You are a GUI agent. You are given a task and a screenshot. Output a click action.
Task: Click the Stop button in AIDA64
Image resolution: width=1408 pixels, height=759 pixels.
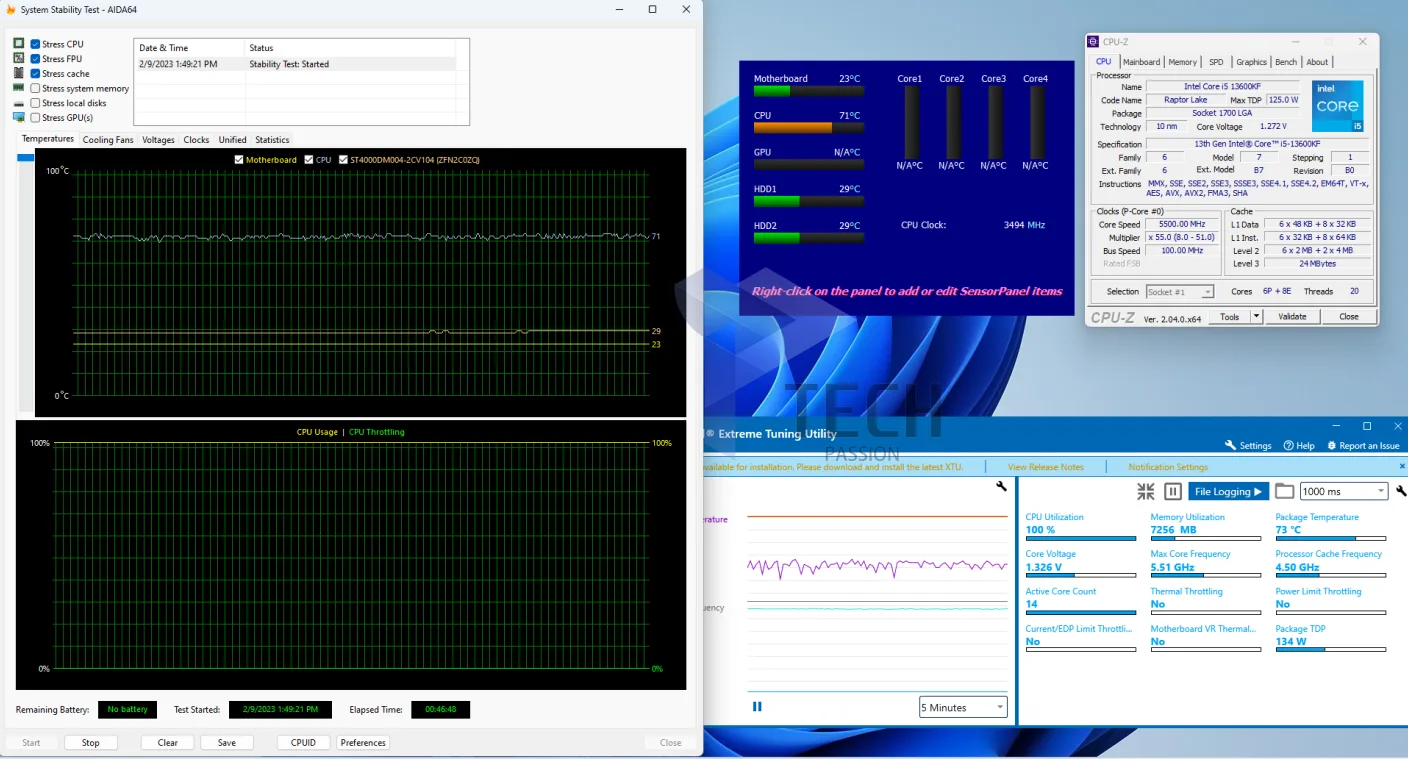91,743
